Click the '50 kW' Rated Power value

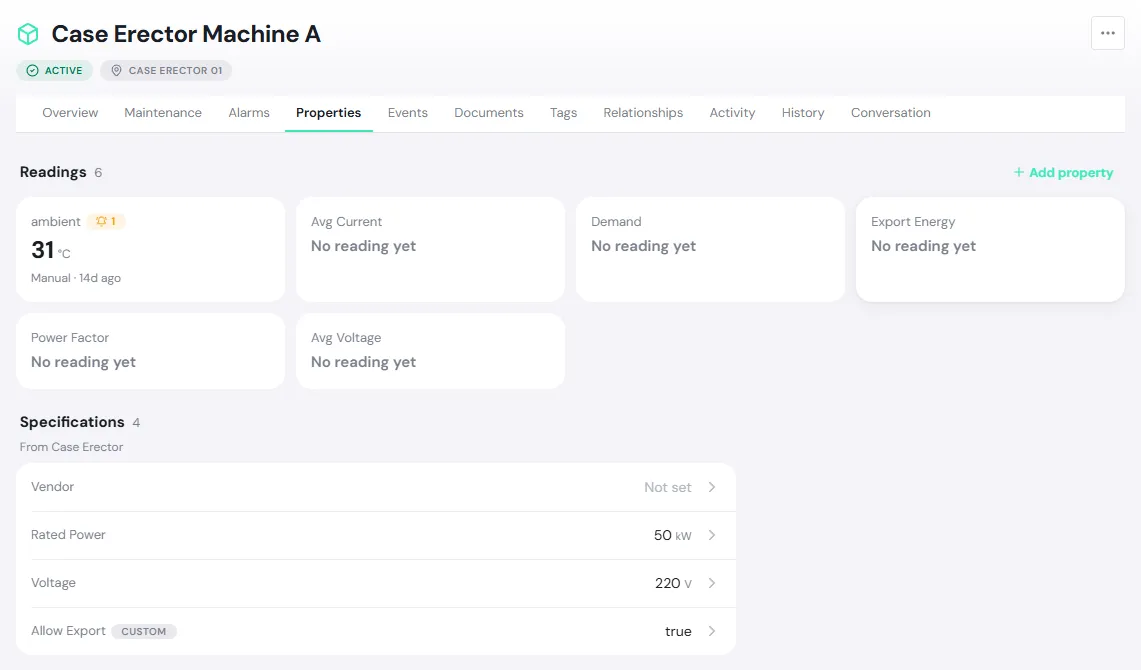click(x=672, y=535)
